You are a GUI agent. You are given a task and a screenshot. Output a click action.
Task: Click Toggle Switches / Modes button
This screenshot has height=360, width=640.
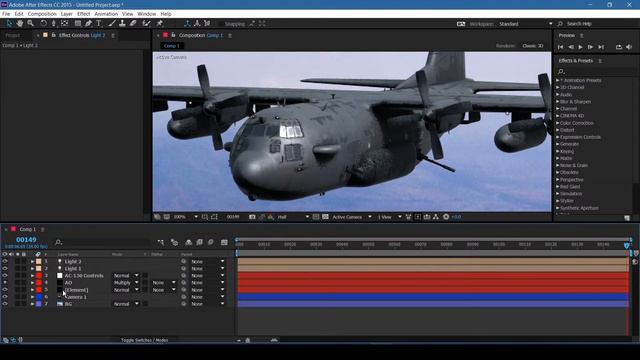(x=144, y=340)
